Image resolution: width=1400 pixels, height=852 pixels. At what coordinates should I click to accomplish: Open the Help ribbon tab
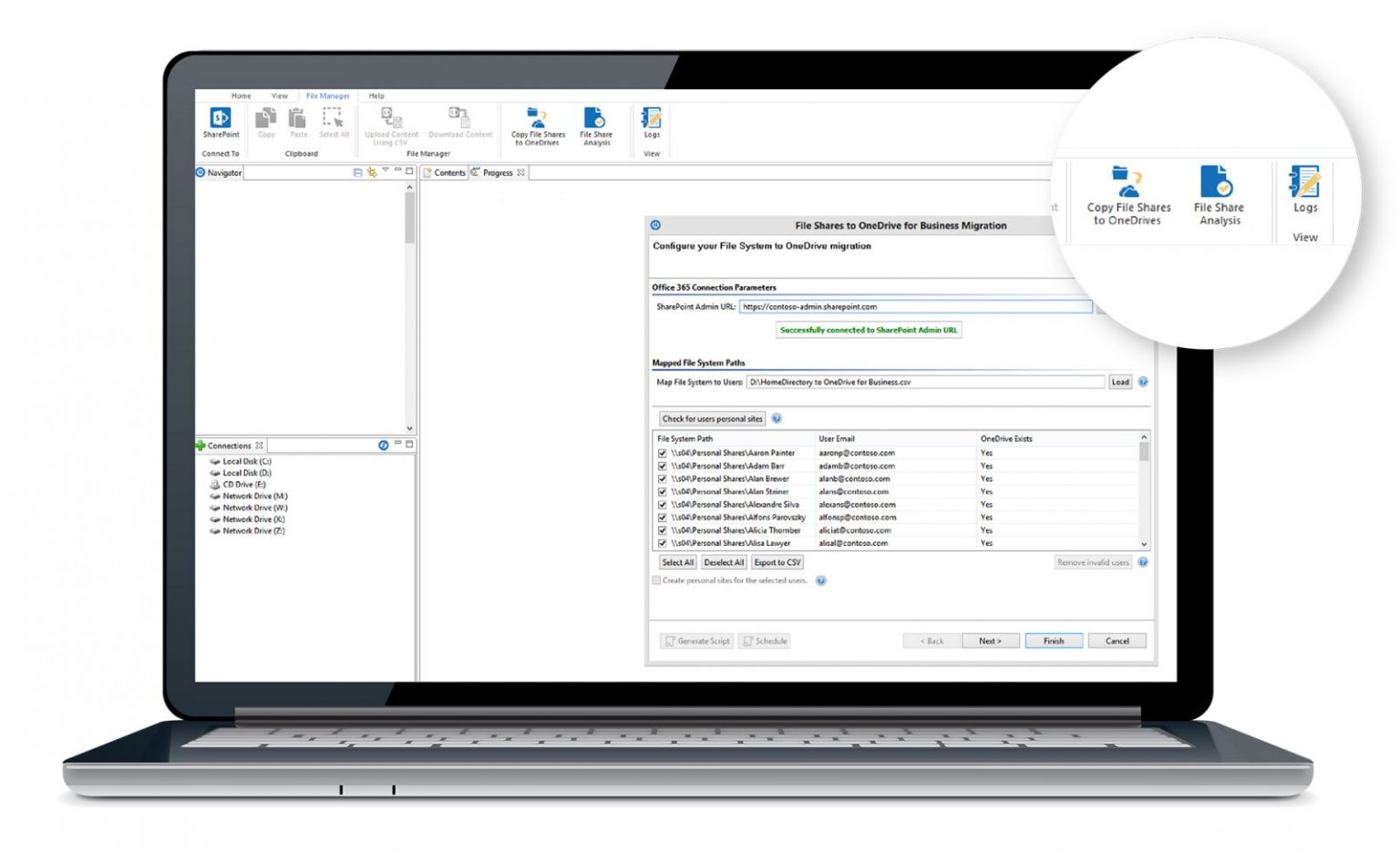point(376,96)
